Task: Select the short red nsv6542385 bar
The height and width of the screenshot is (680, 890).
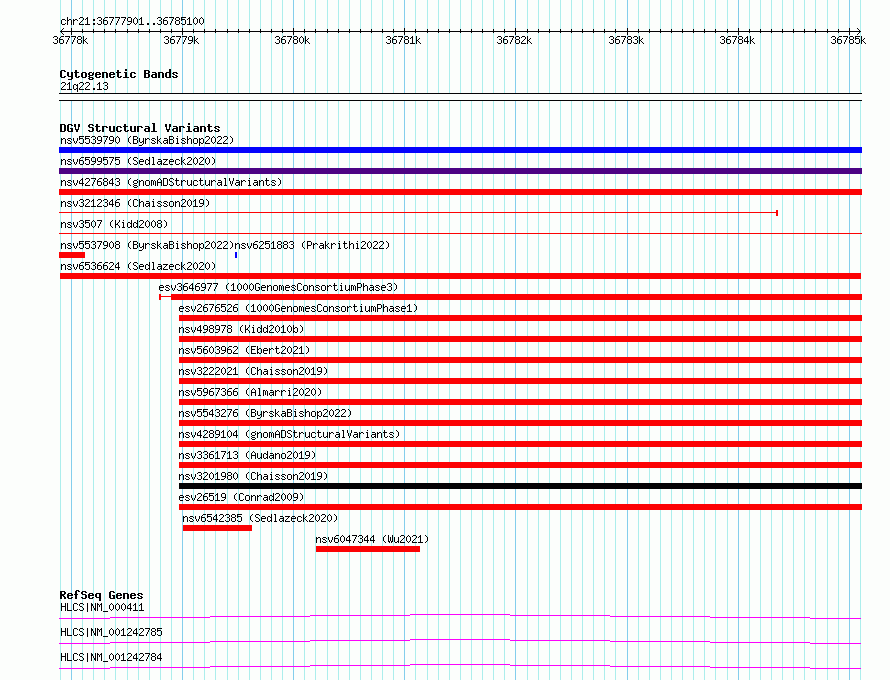Action: pyautogui.click(x=217, y=528)
